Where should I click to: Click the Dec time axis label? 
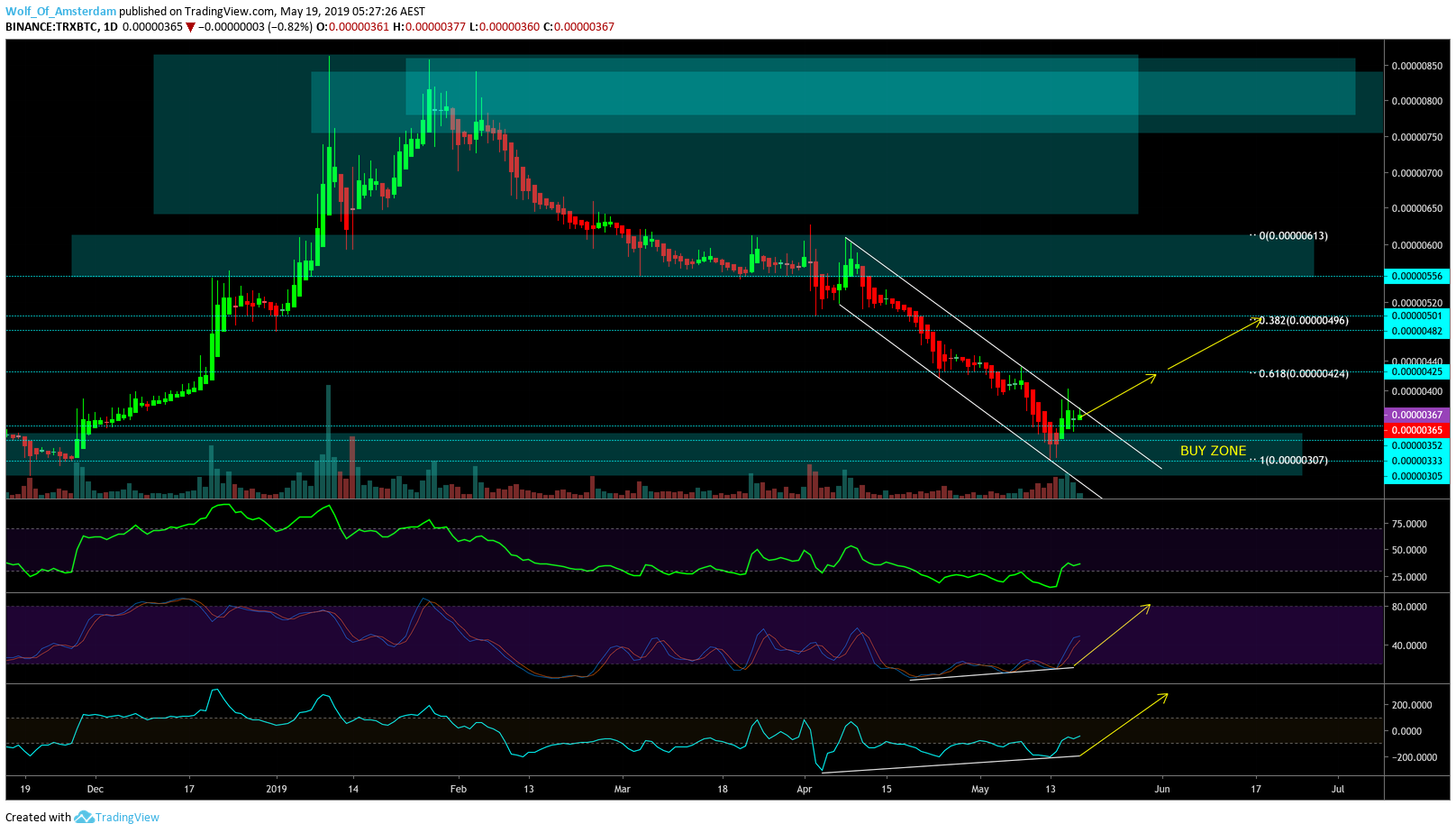pos(96,789)
